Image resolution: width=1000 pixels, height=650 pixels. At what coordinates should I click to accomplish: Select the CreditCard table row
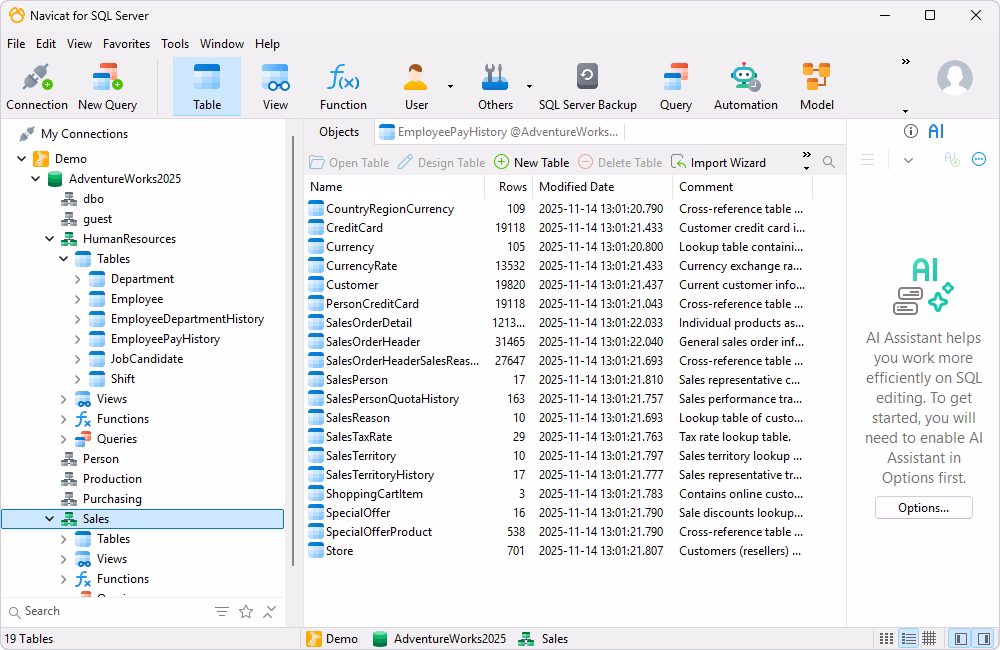coord(558,227)
